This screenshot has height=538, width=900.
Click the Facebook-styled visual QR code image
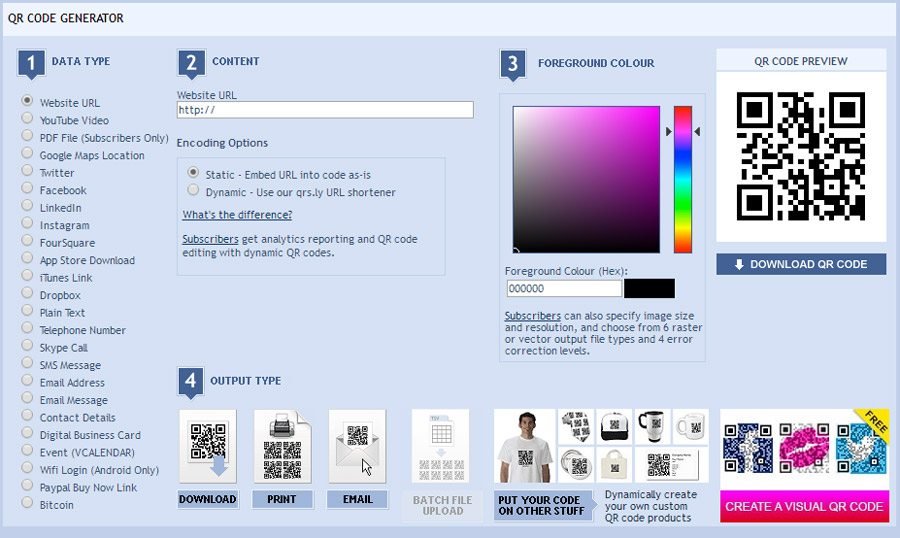(748, 448)
